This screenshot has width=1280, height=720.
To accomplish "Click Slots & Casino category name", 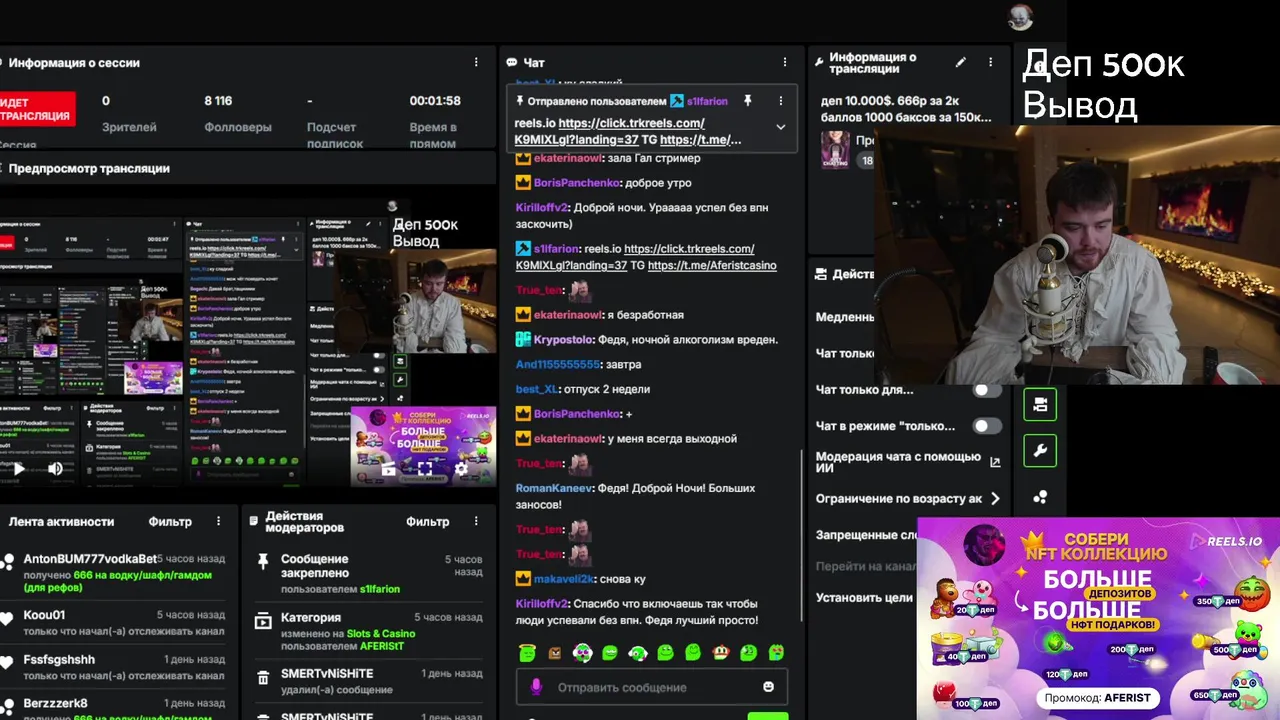I will 381,634.
